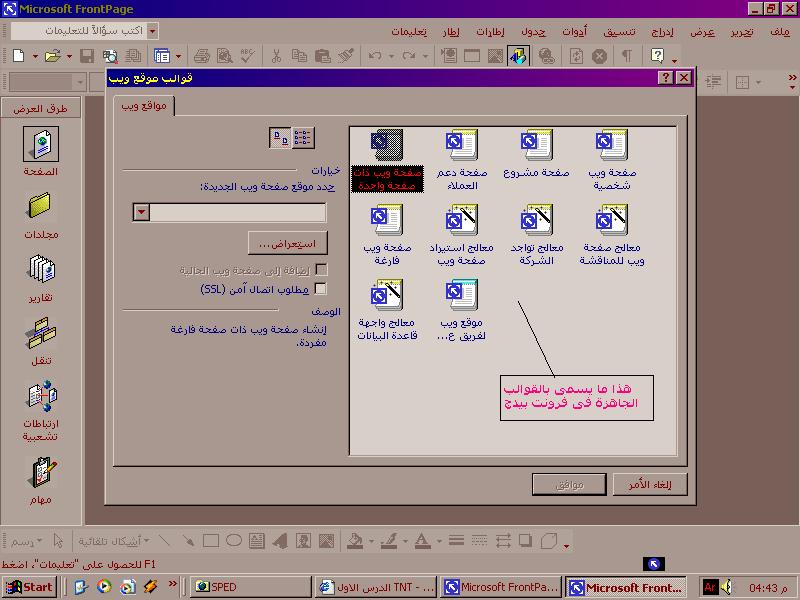Click the OK button (موافق)
The height and width of the screenshot is (600, 800).
point(569,484)
